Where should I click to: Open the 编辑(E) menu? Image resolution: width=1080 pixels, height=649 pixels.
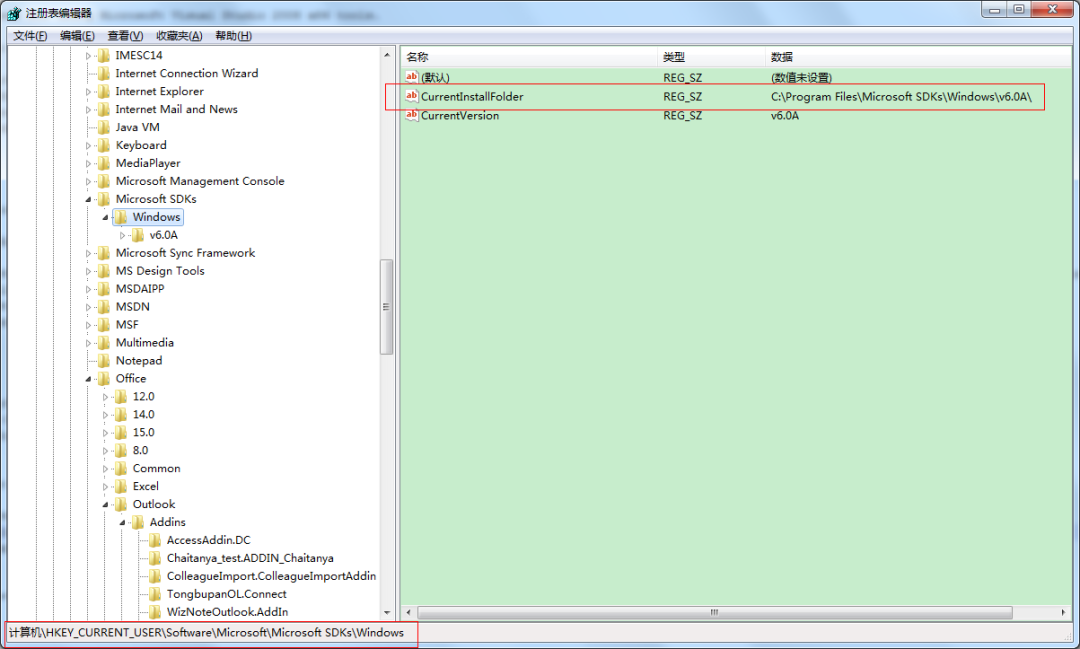(x=77, y=36)
